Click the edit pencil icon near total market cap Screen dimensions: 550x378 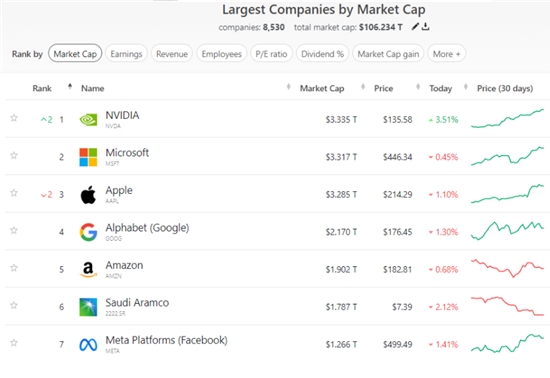pyautogui.click(x=415, y=26)
